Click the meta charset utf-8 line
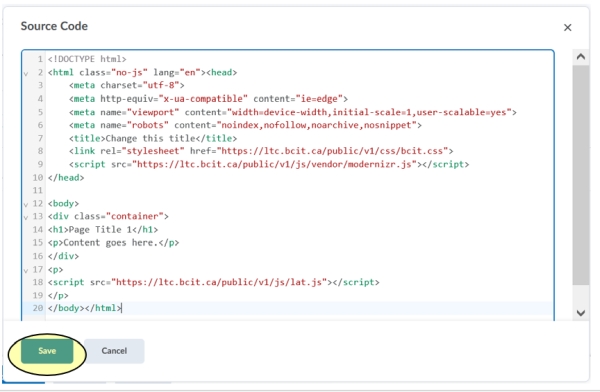 [x=126, y=85]
